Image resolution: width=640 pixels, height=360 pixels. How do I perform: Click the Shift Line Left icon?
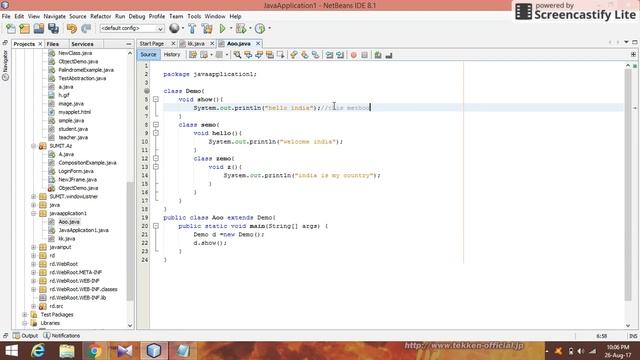point(329,55)
